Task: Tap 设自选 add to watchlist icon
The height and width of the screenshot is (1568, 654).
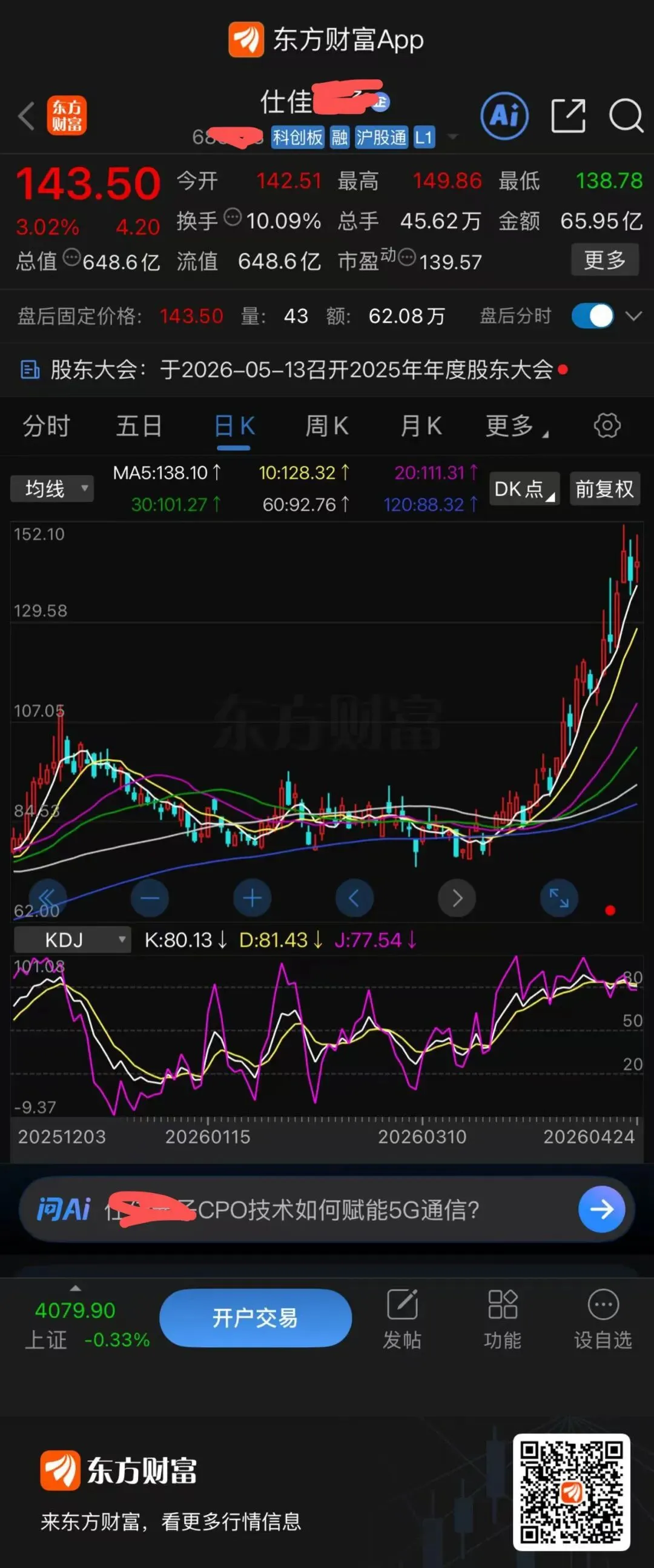Action: tap(604, 1304)
